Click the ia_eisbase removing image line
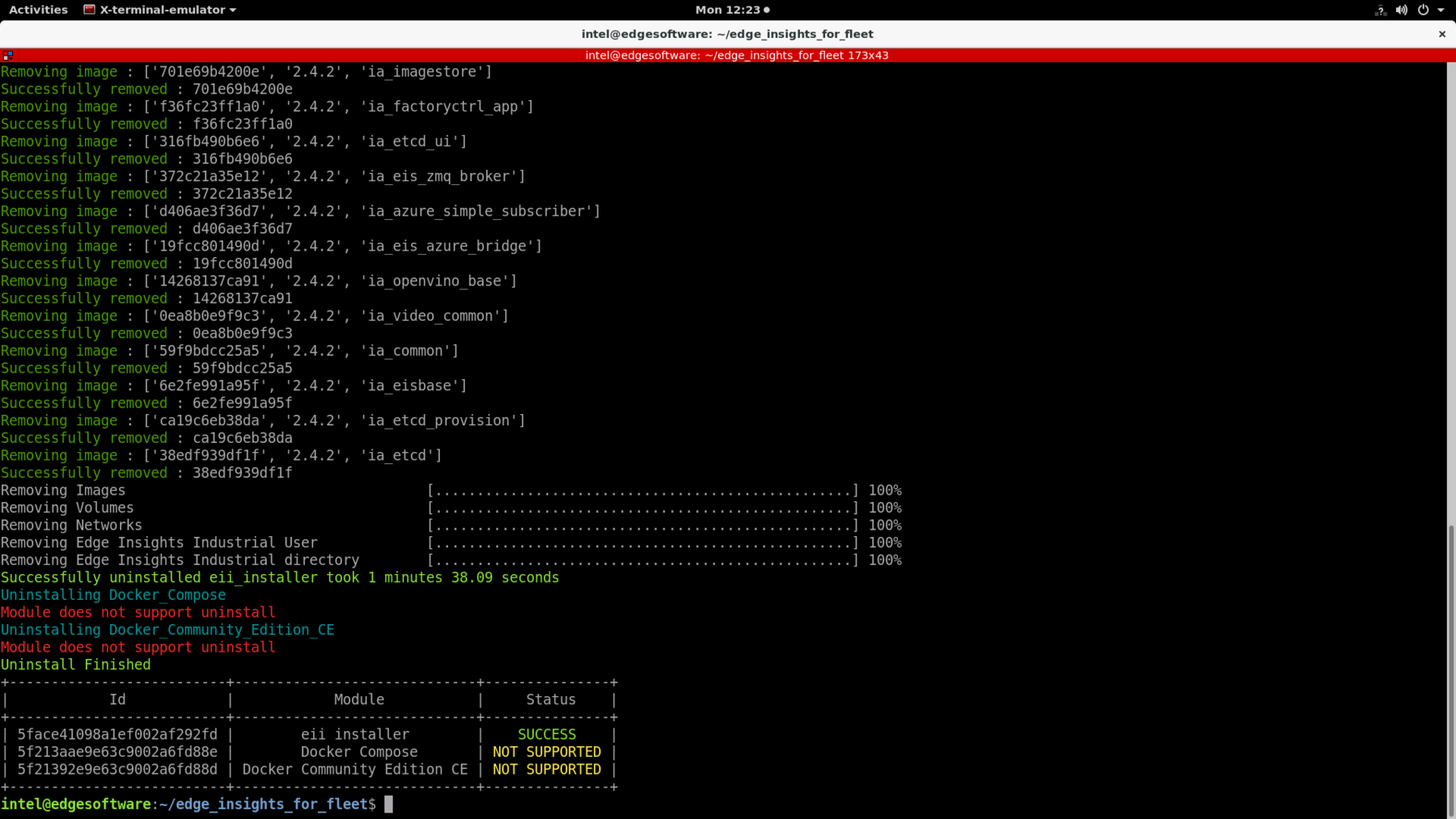The width and height of the screenshot is (1456, 819). pyautogui.click(x=234, y=386)
